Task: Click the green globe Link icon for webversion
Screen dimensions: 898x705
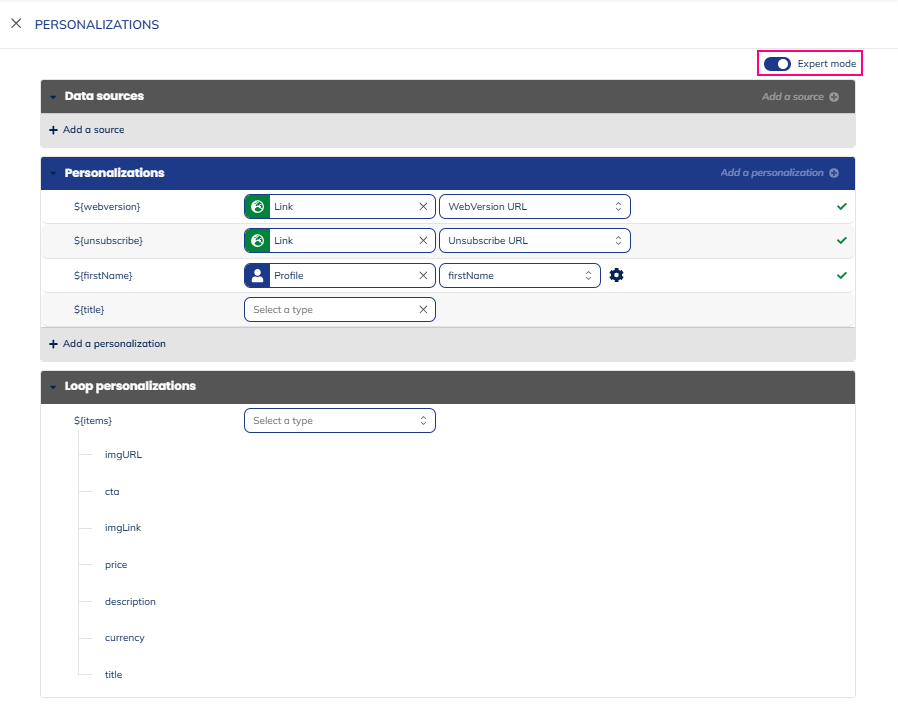Action: [x=258, y=207]
